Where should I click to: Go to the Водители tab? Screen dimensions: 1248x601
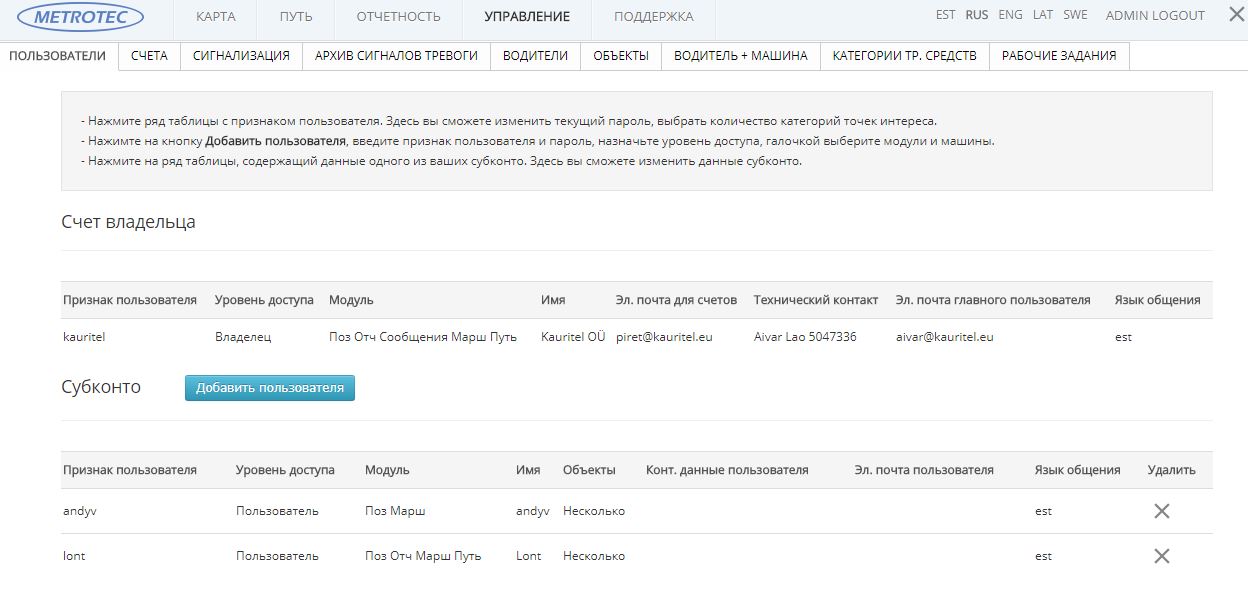pos(535,56)
